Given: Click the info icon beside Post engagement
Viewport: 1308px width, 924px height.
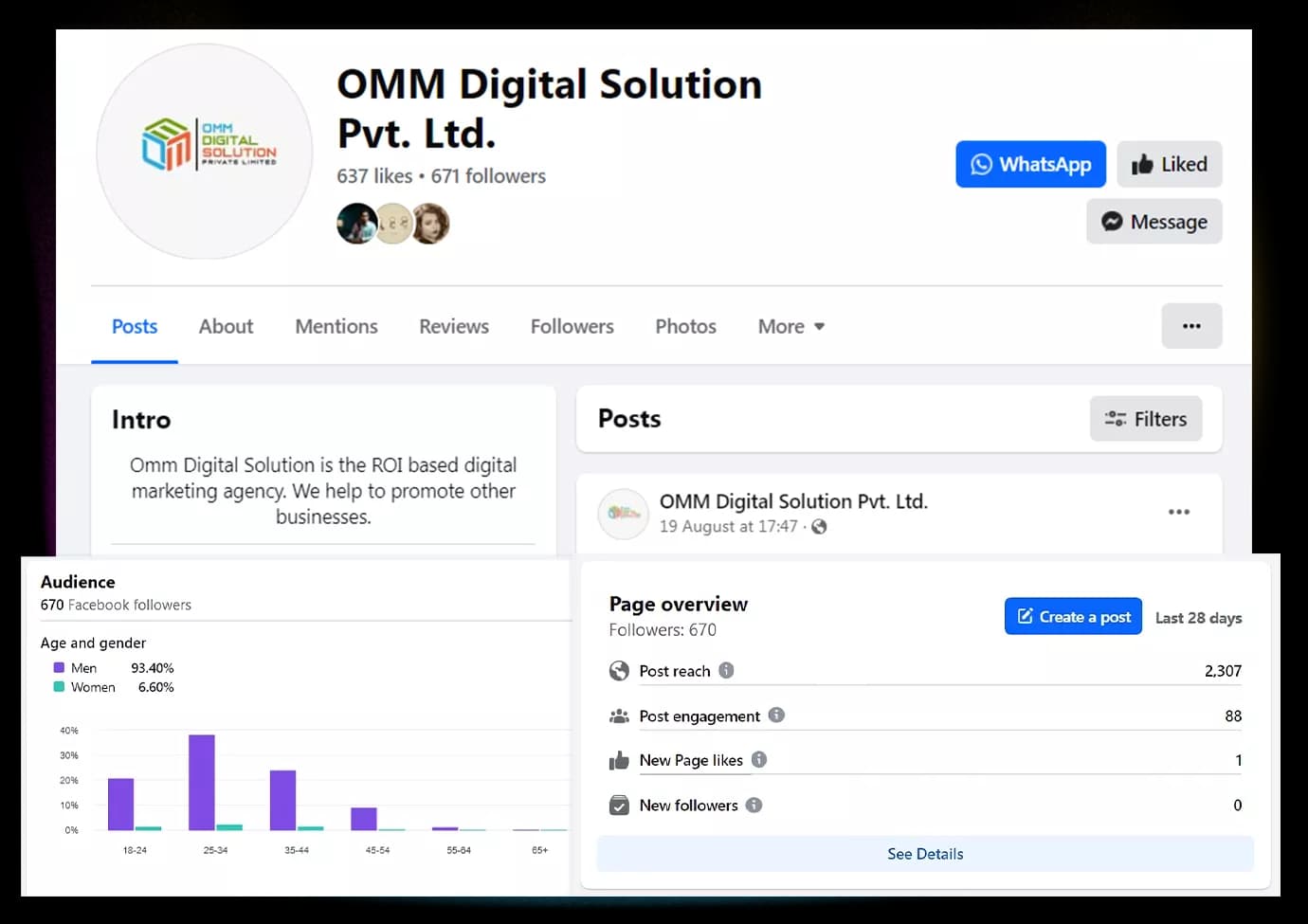Looking at the screenshot, I should (x=776, y=716).
